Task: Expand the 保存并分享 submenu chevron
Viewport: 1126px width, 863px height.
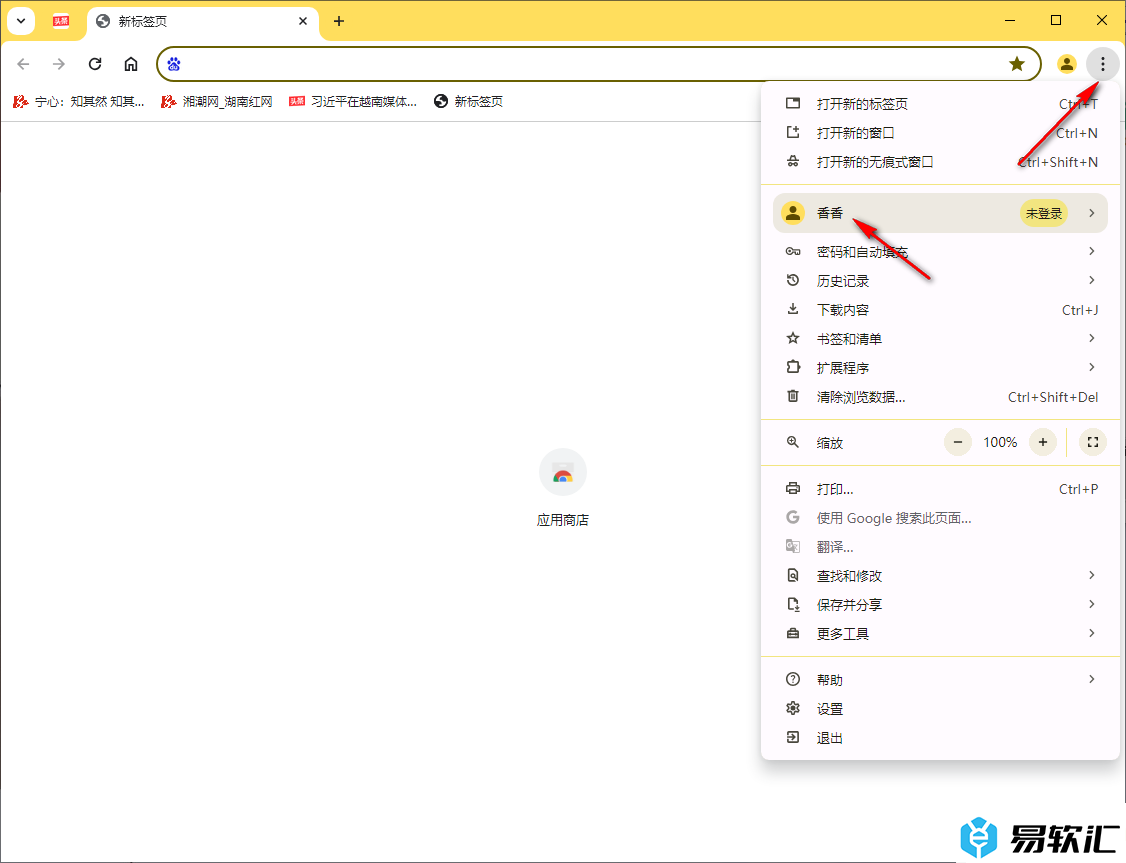Action: (x=1092, y=605)
